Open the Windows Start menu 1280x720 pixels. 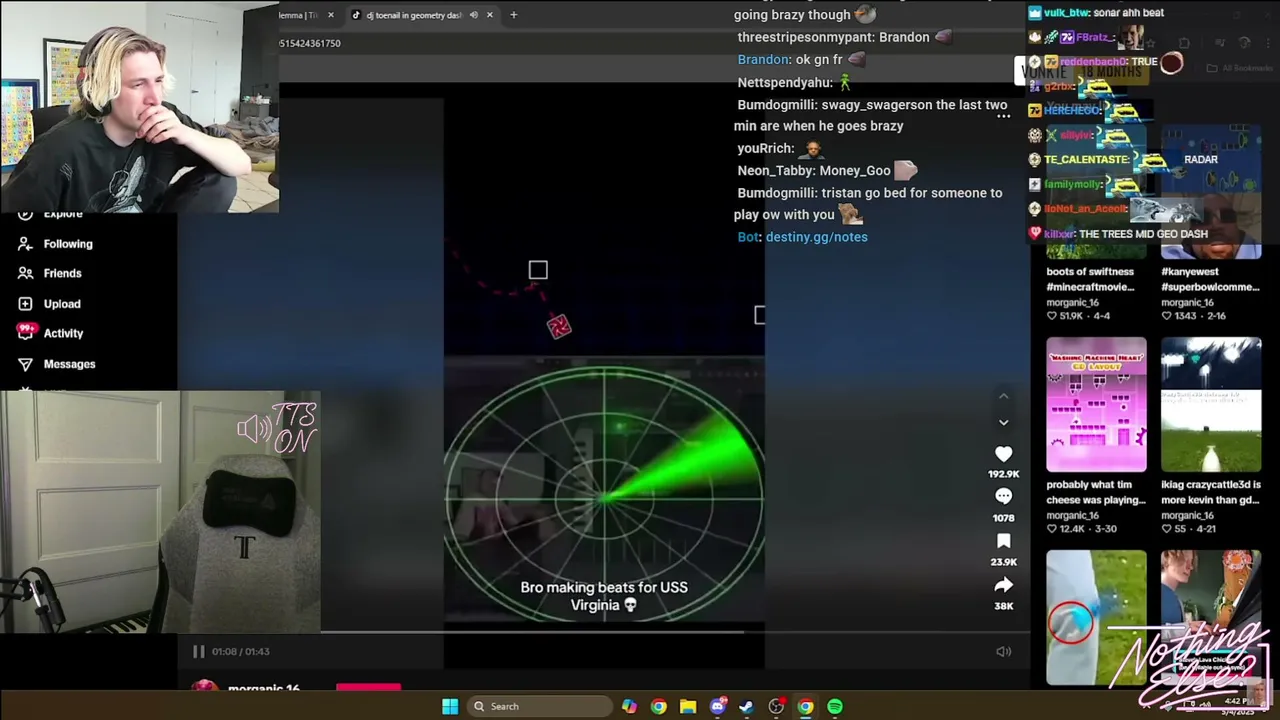pyautogui.click(x=450, y=707)
